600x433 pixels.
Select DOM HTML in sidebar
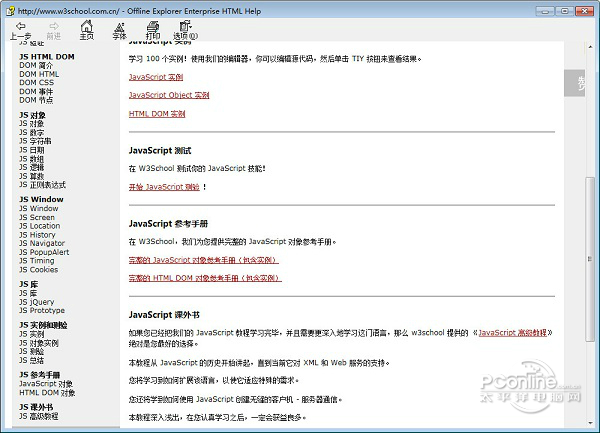click(x=39, y=74)
